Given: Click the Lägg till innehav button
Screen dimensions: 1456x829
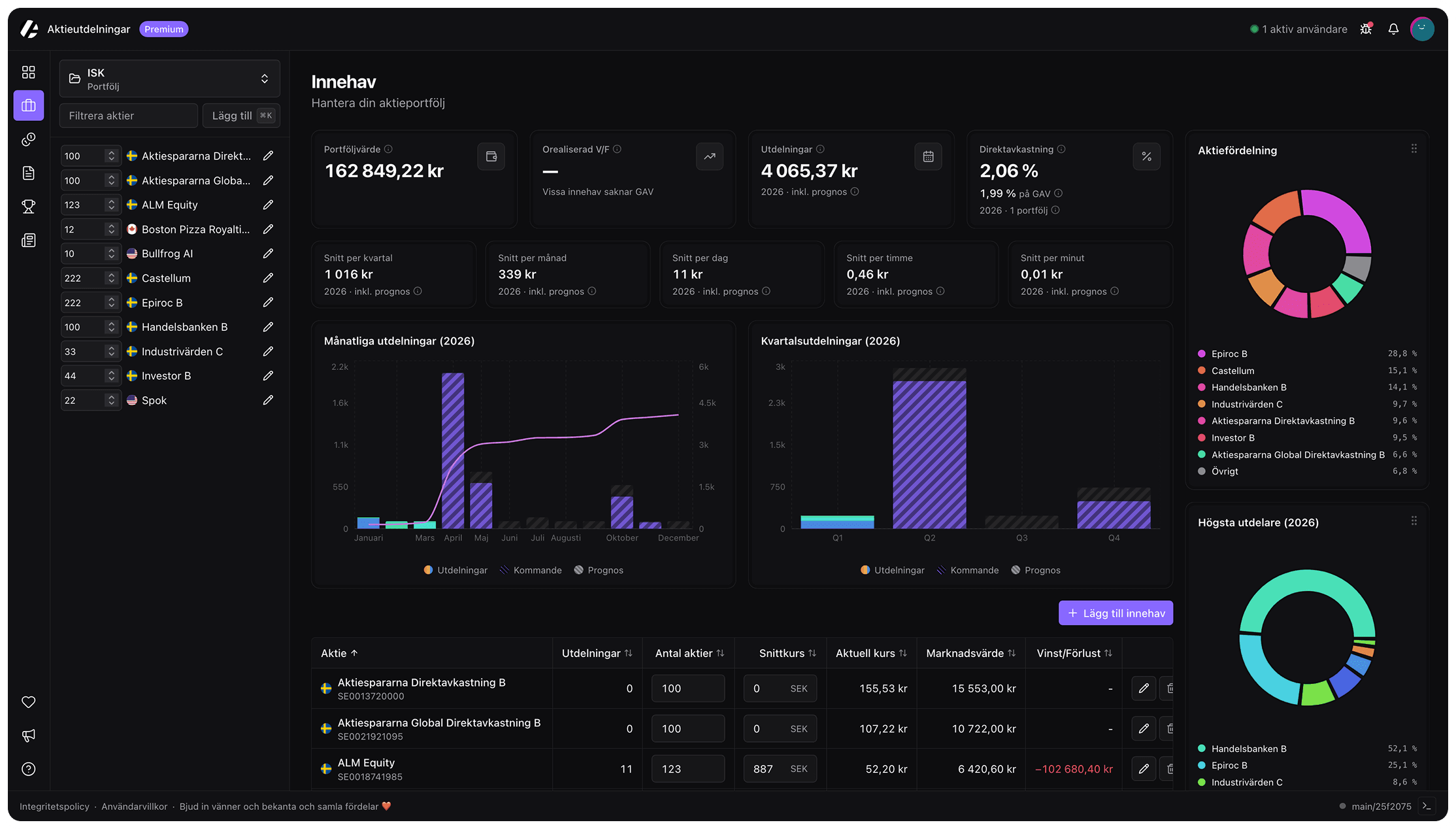Looking at the screenshot, I should click(x=1115, y=613).
